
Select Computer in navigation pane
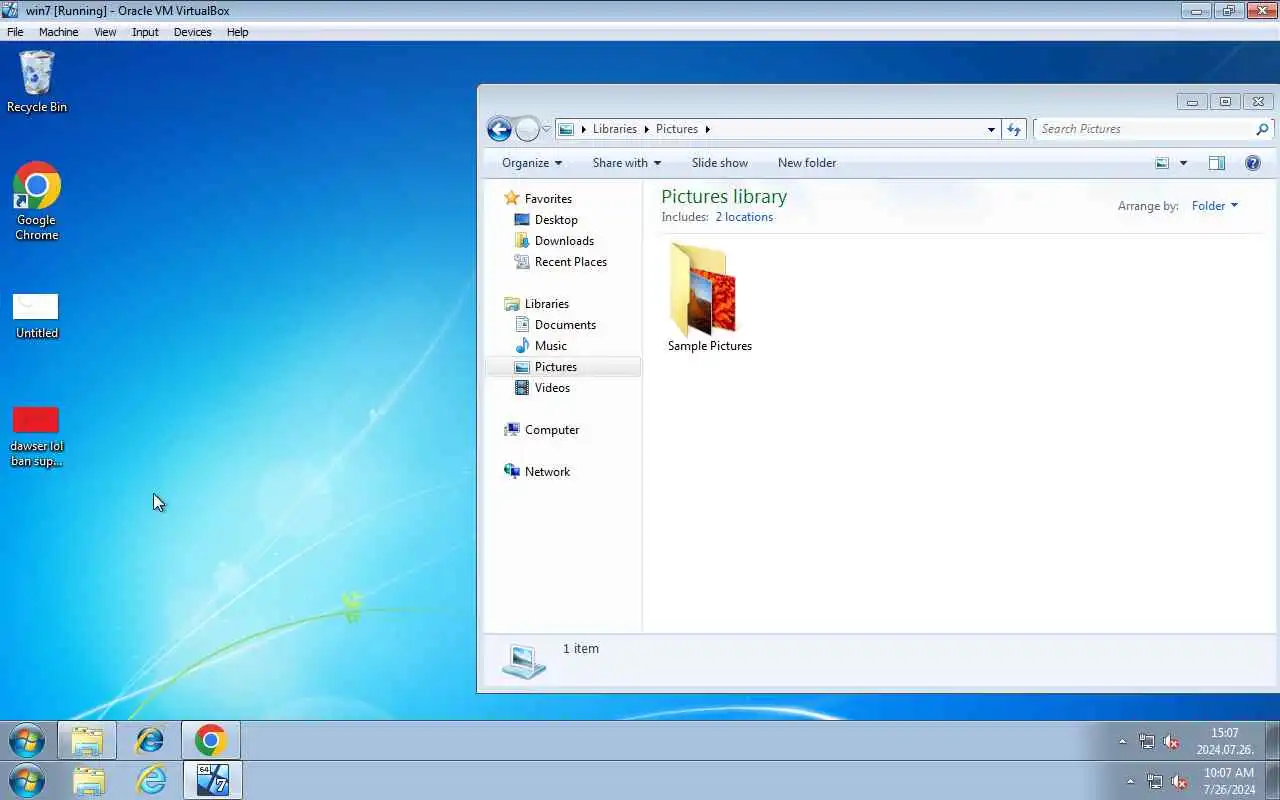541,430
